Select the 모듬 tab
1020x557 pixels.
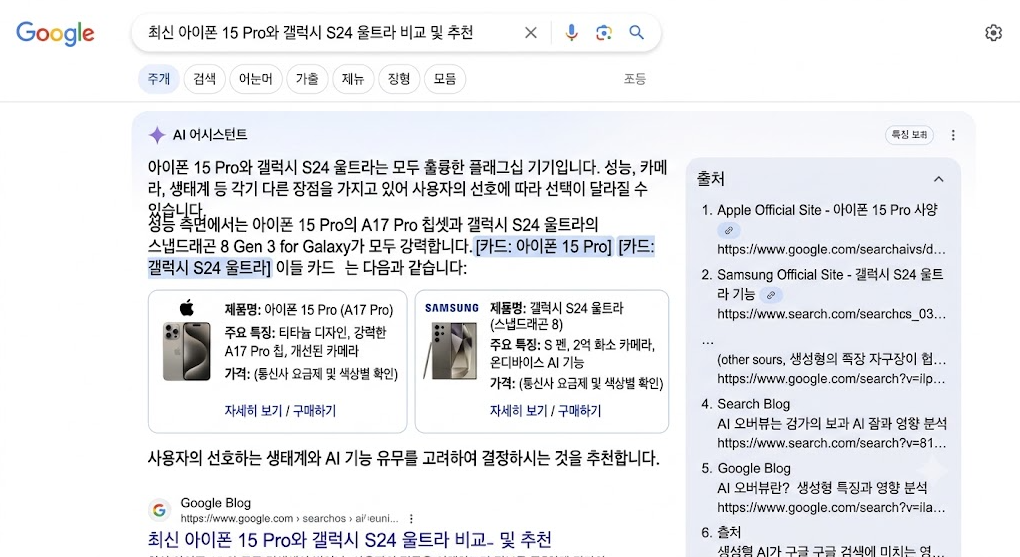click(445, 79)
